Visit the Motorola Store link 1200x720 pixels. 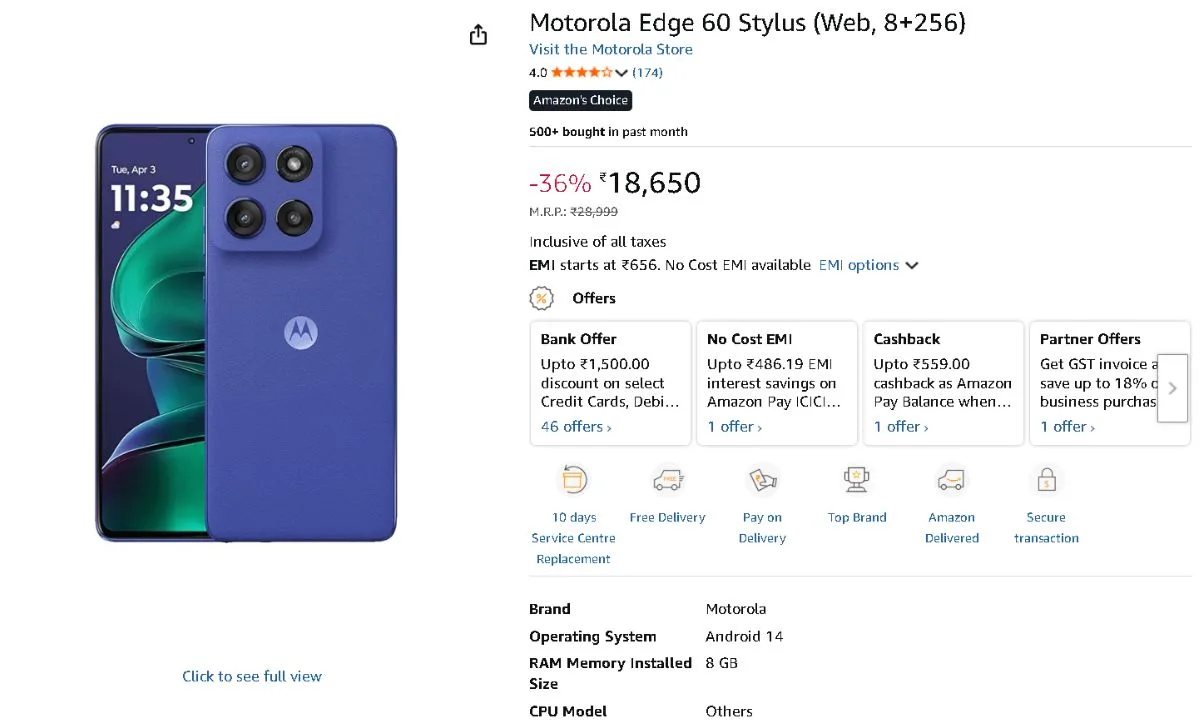610,49
